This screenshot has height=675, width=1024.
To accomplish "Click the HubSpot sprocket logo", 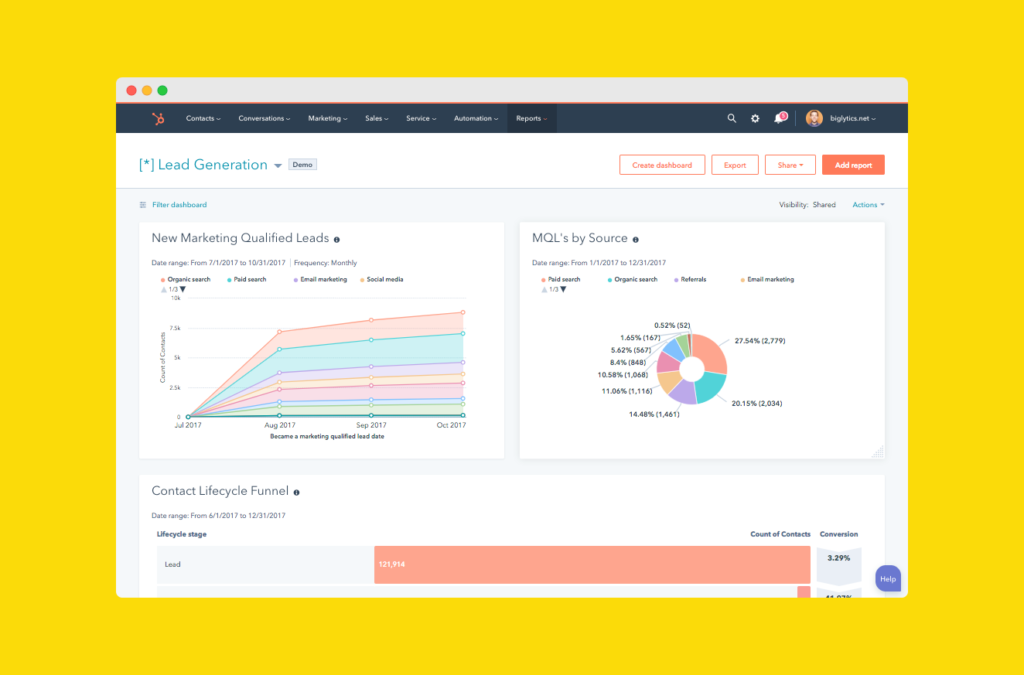I will click(x=157, y=118).
